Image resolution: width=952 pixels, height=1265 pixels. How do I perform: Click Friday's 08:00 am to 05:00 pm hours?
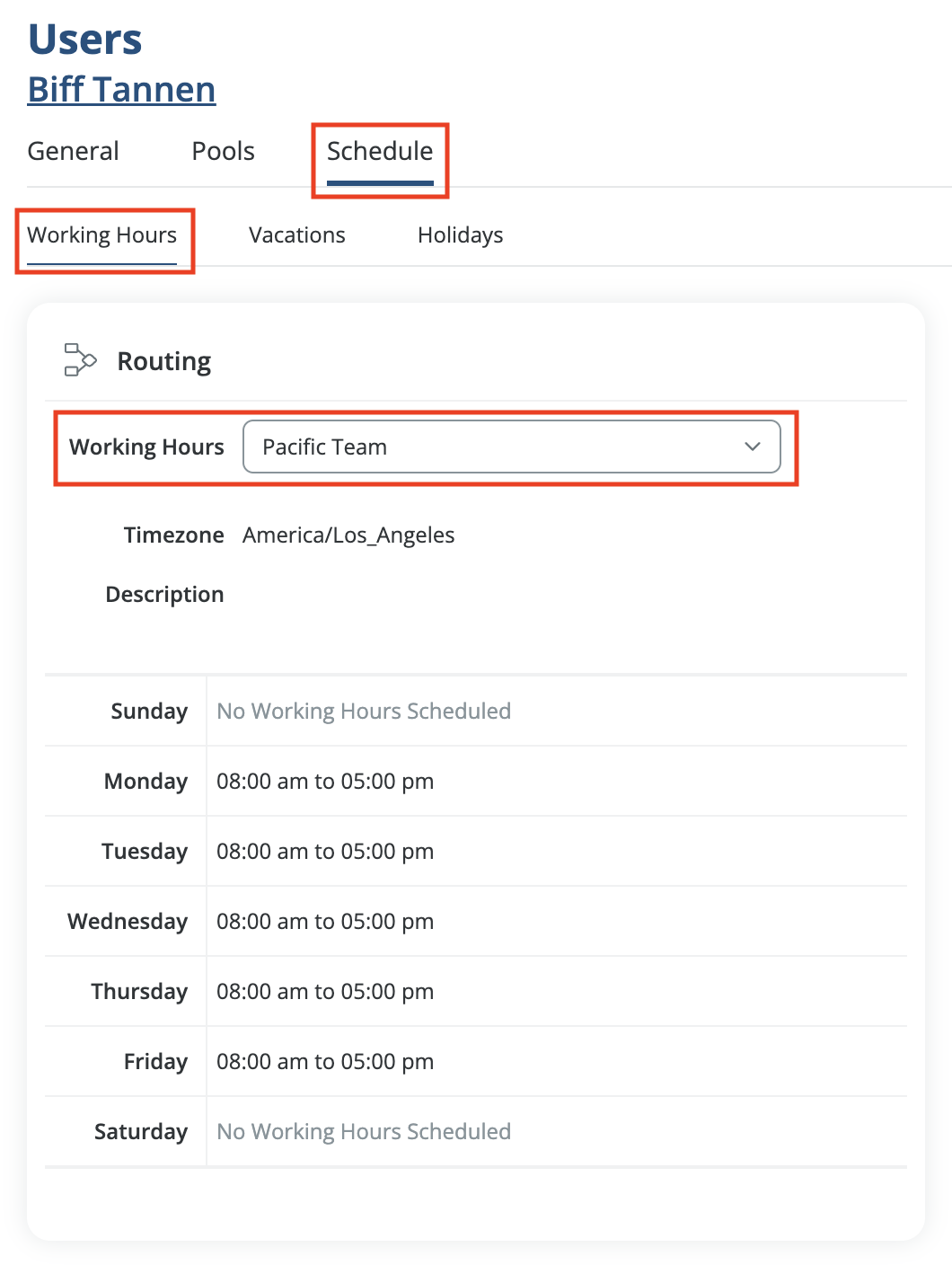pyautogui.click(x=325, y=1062)
